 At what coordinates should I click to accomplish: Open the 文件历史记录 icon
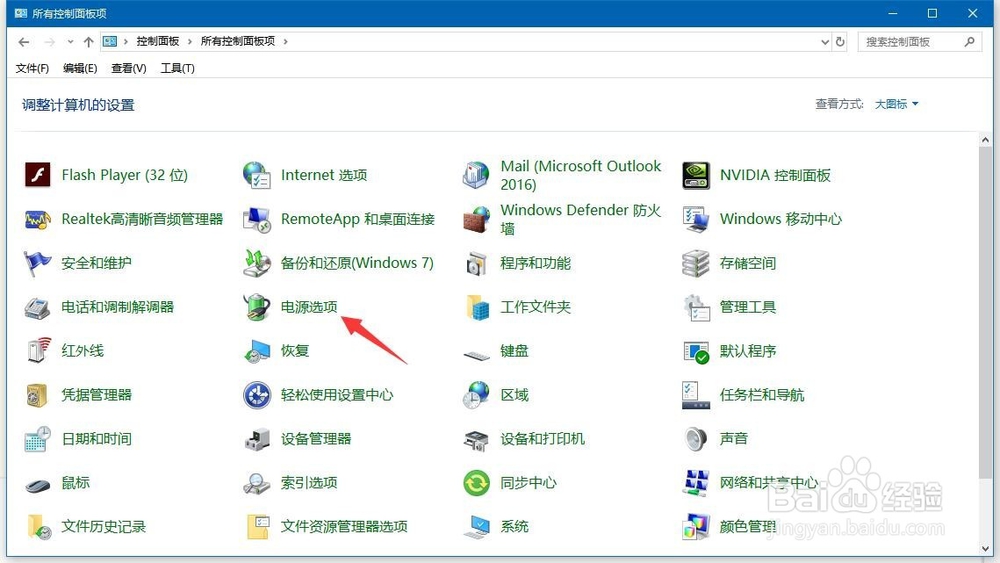(x=38, y=527)
